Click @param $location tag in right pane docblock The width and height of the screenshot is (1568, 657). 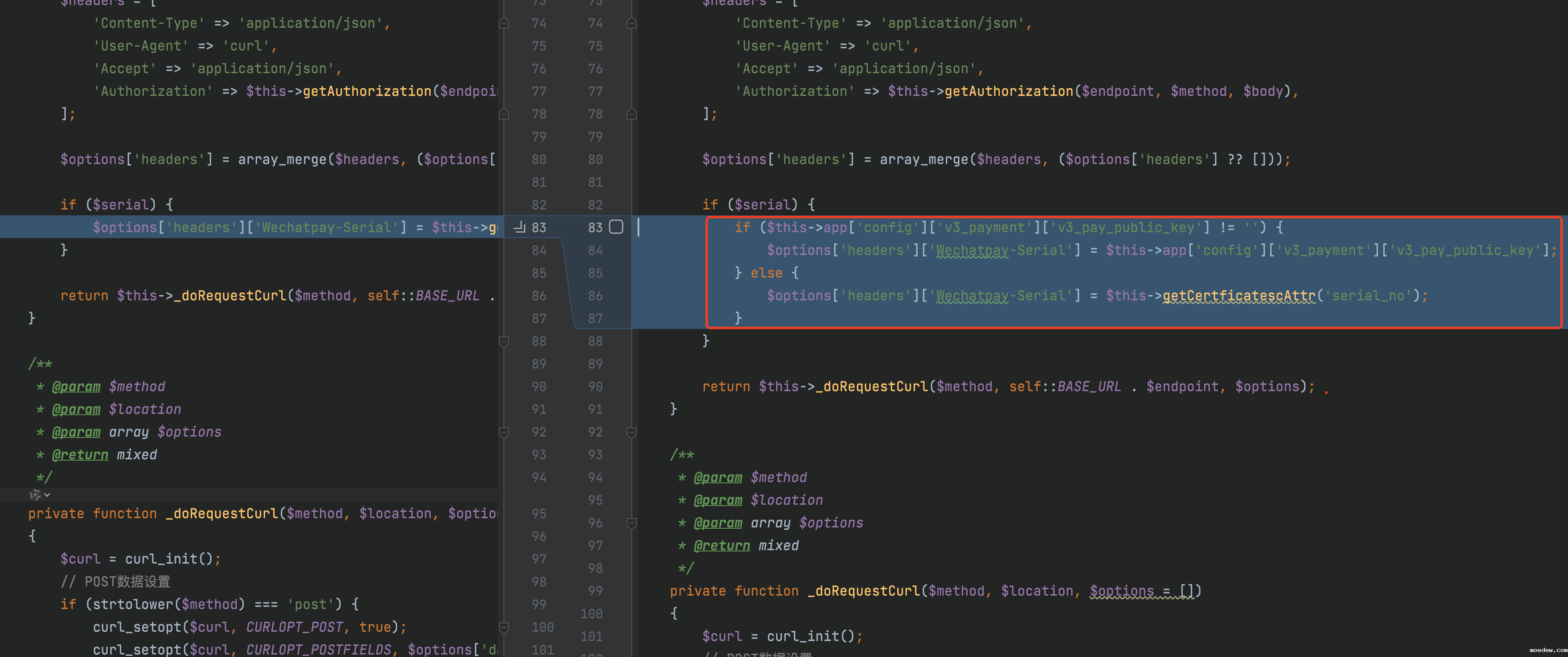point(718,500)
